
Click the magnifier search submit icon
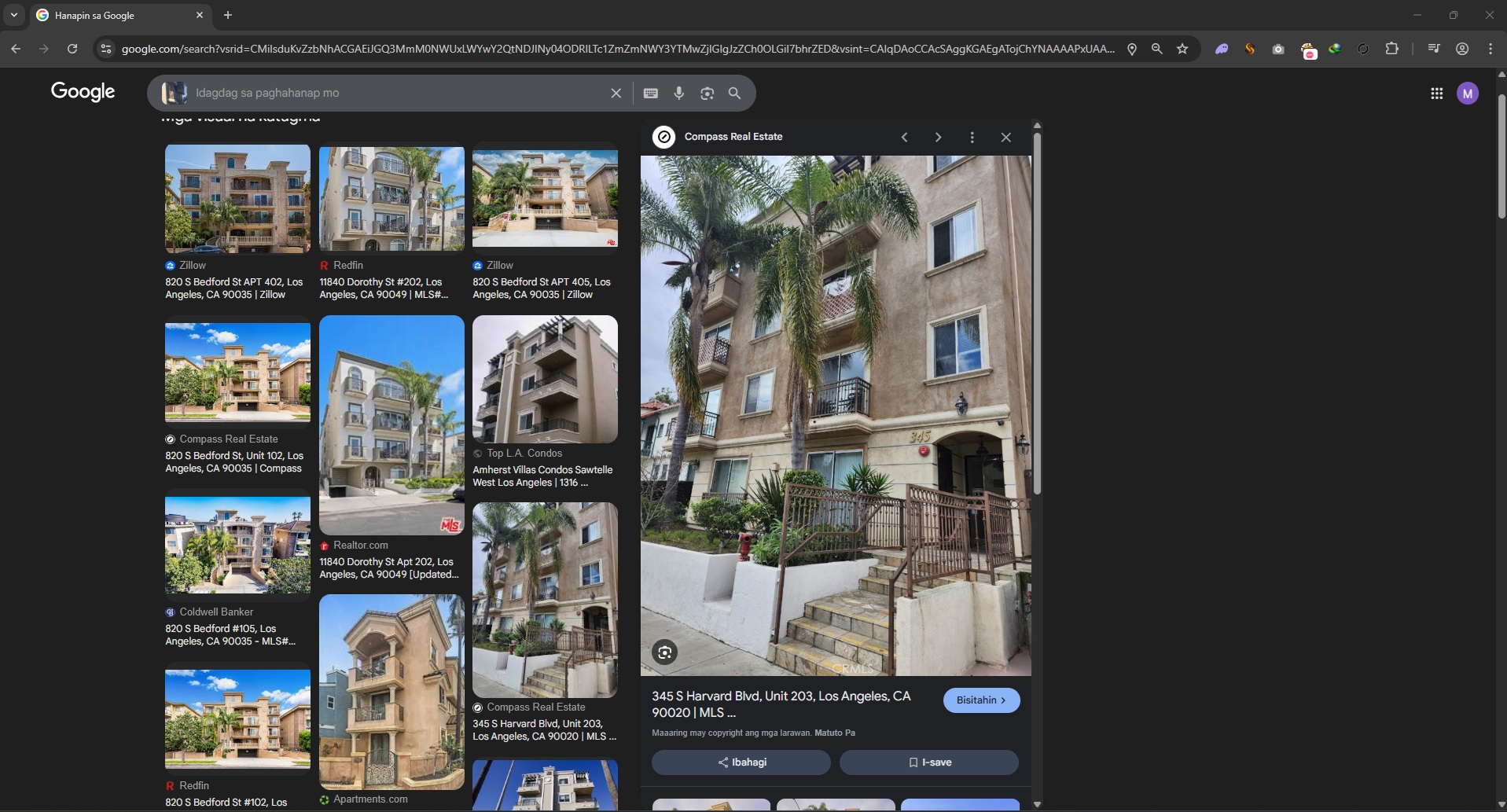tap(734, 94)
